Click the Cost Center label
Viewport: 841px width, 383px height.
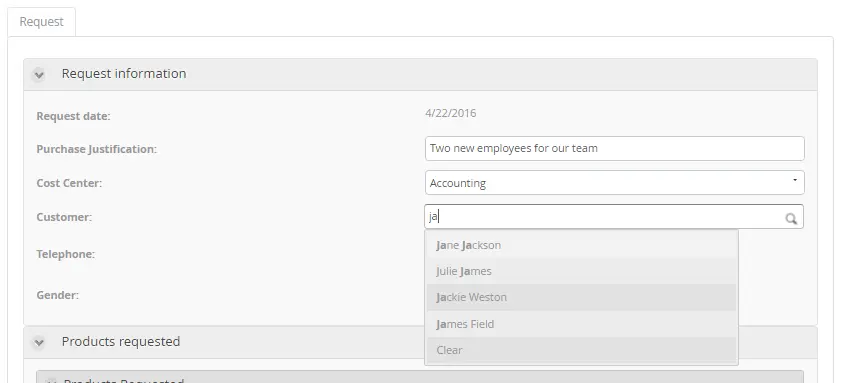coord(69,183)
